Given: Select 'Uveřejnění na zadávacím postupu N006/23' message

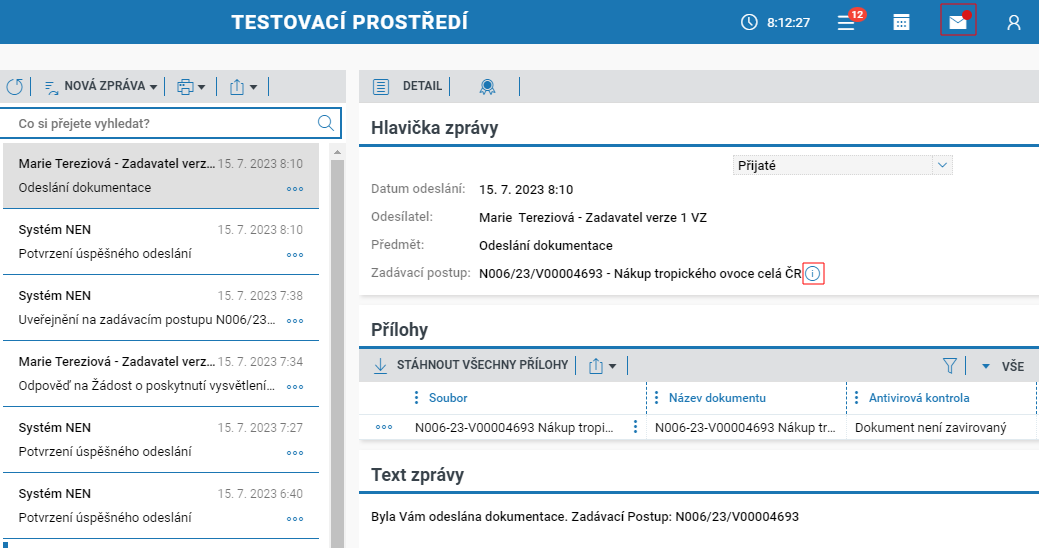Looking at the screenshot, I should pyautogui.click(x=161, y=307).
